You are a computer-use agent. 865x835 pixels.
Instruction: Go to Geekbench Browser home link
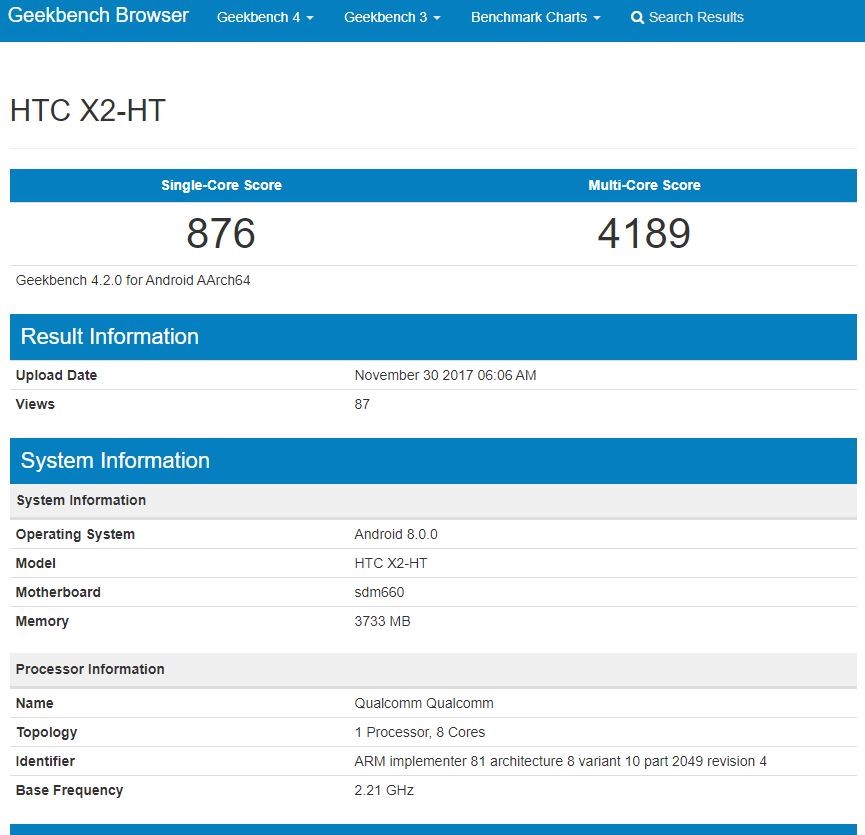click(x=98, y=16)
